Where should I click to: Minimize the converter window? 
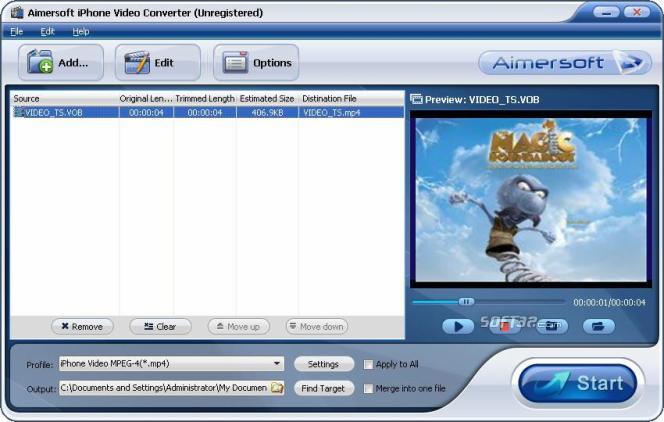[x=606, y=12]
